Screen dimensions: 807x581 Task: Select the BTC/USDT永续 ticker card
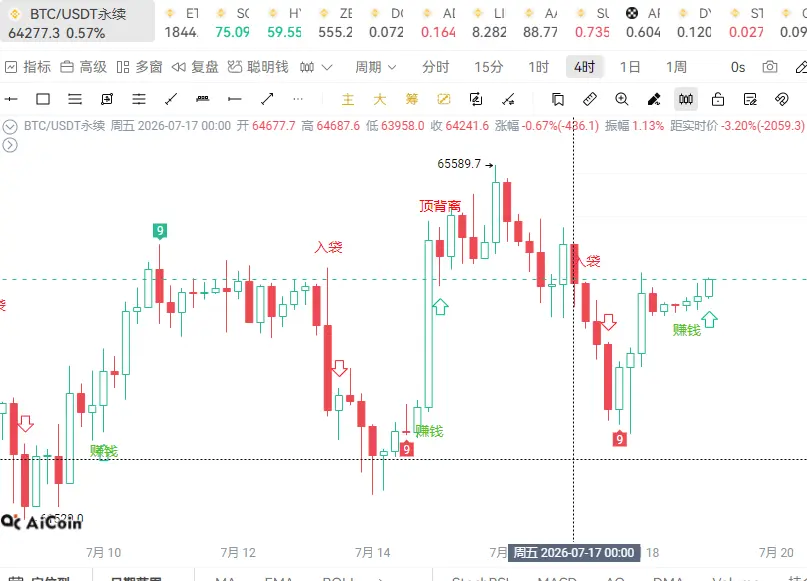coord(77,22)
